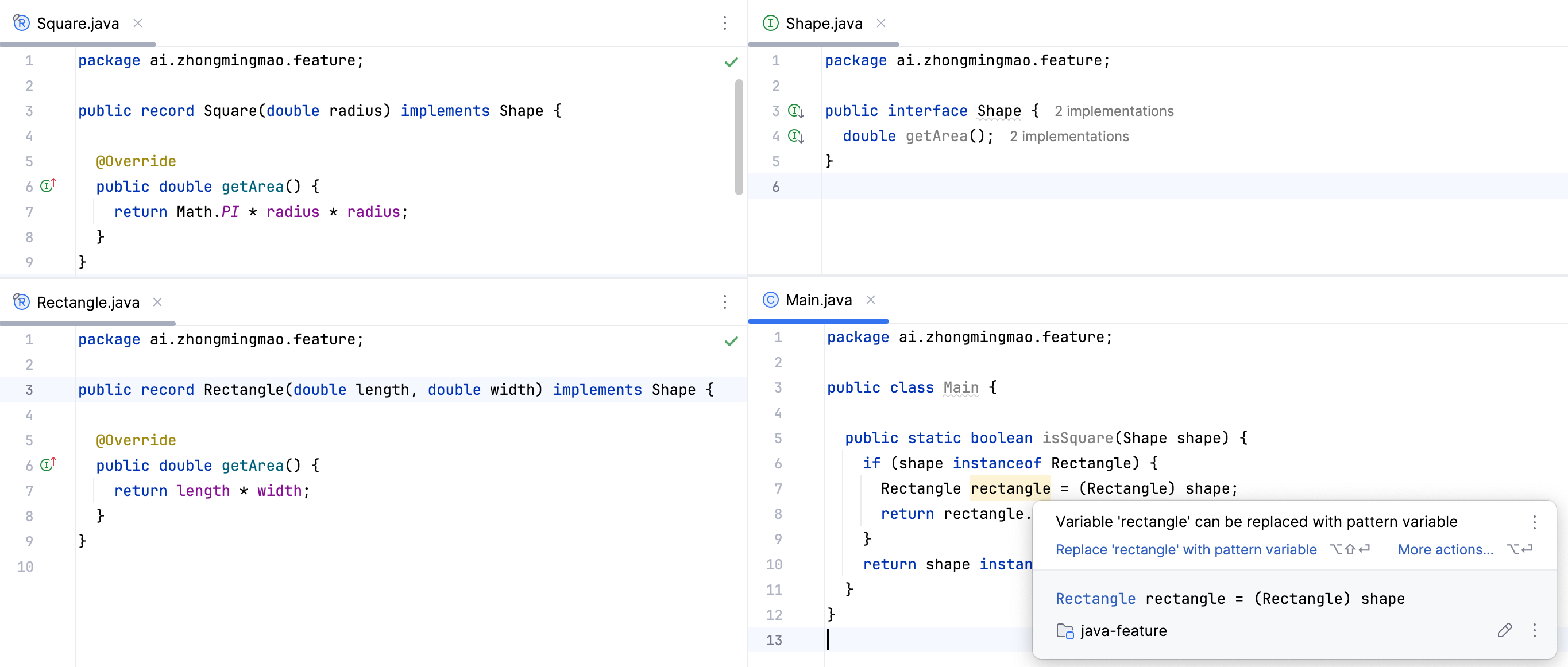Click 'getArea' method name in Rectangle.java
Screen dimensions: 1568x667
click(x=253, y=465)
